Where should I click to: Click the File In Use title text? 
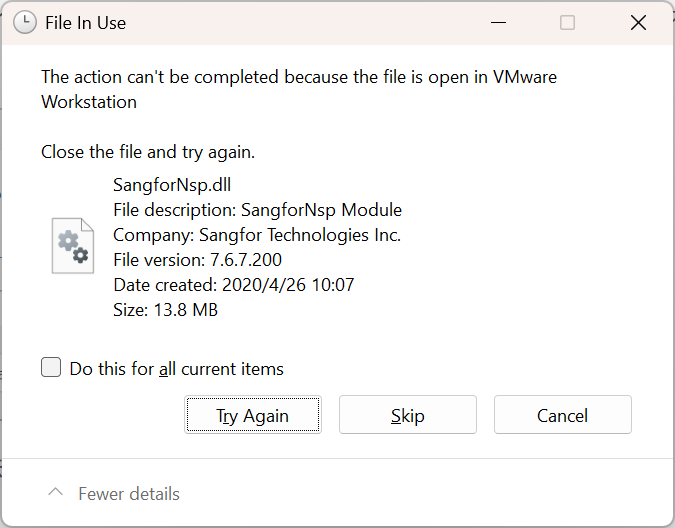[86, 23]
